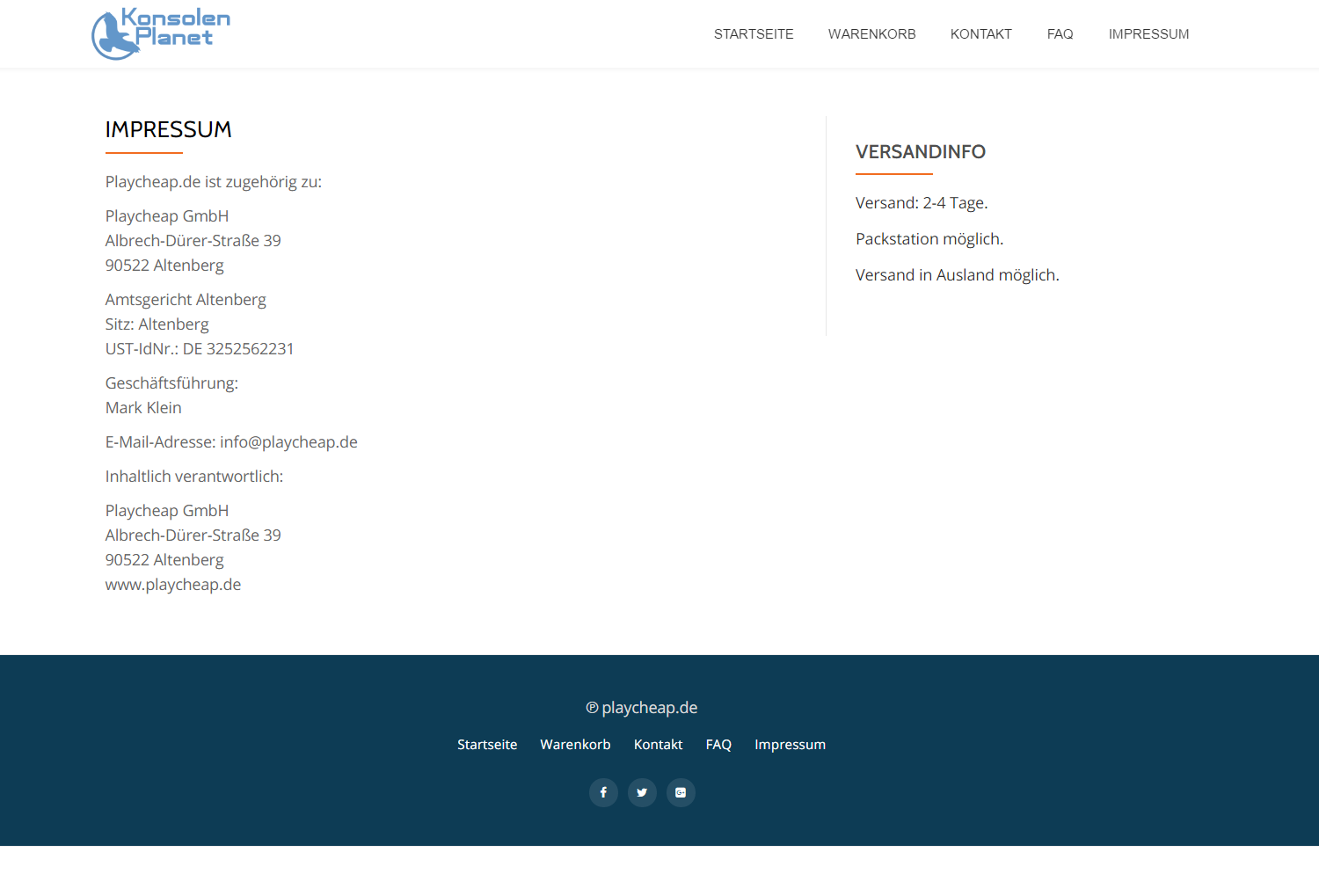Click the 'Packstation möglich.' line
The image size is (1319, 896).
coord(929,239)
